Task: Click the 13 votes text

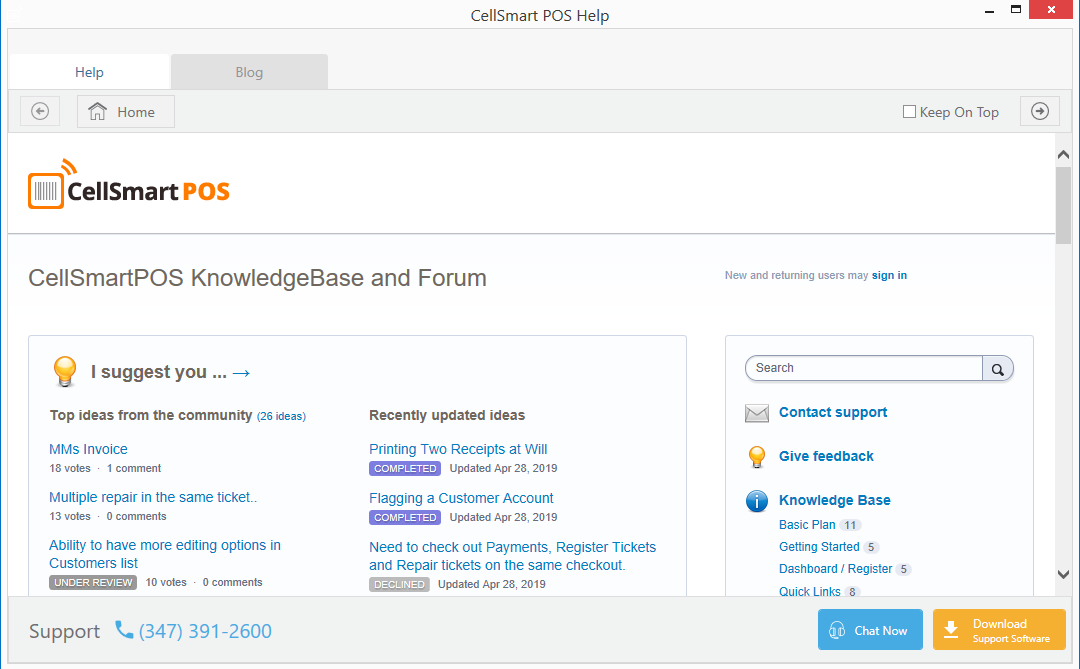Action: point(70,517)
